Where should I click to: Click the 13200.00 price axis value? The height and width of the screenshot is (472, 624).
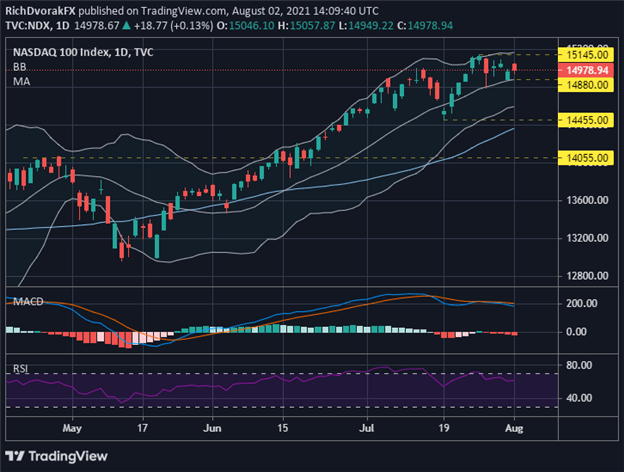[x=587, y=238]
